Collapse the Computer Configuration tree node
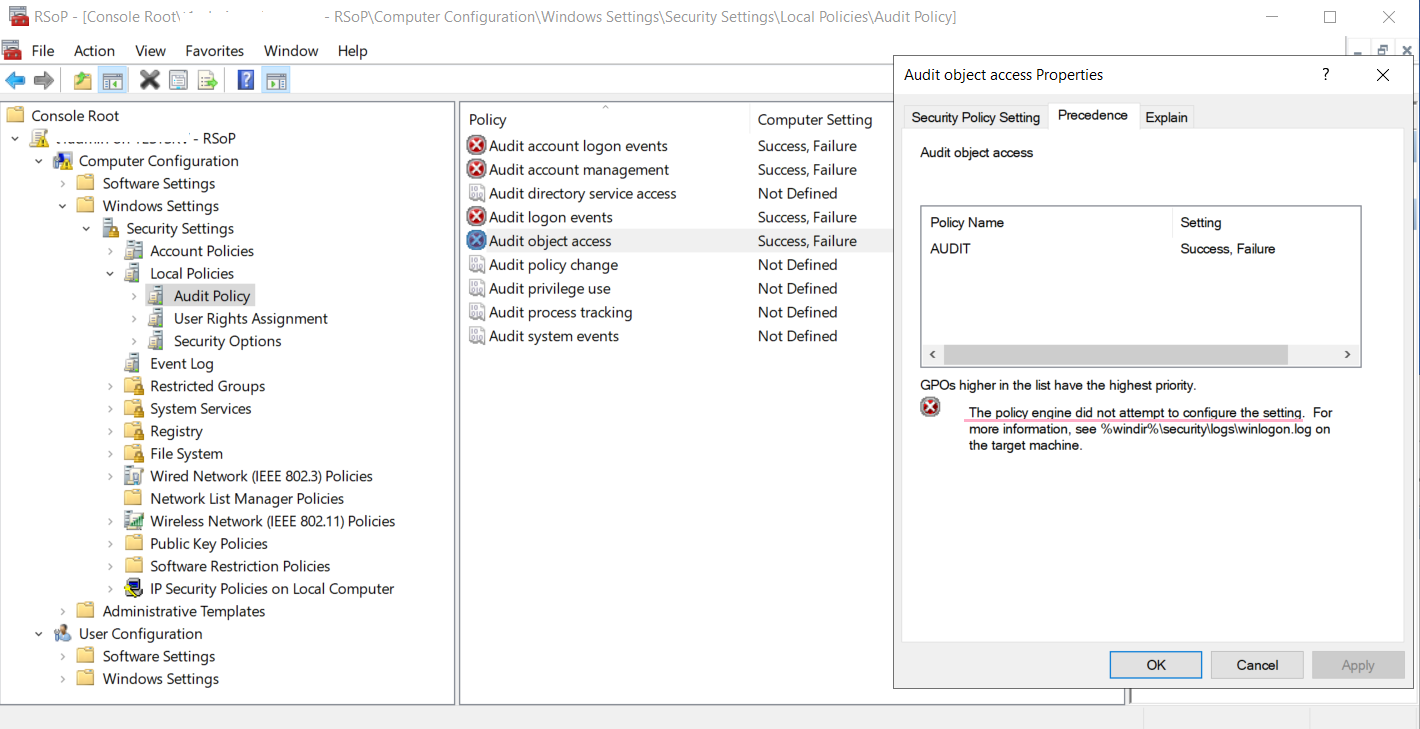The image size is (1420, 729). pyautogui.click(x=39, y=161)
